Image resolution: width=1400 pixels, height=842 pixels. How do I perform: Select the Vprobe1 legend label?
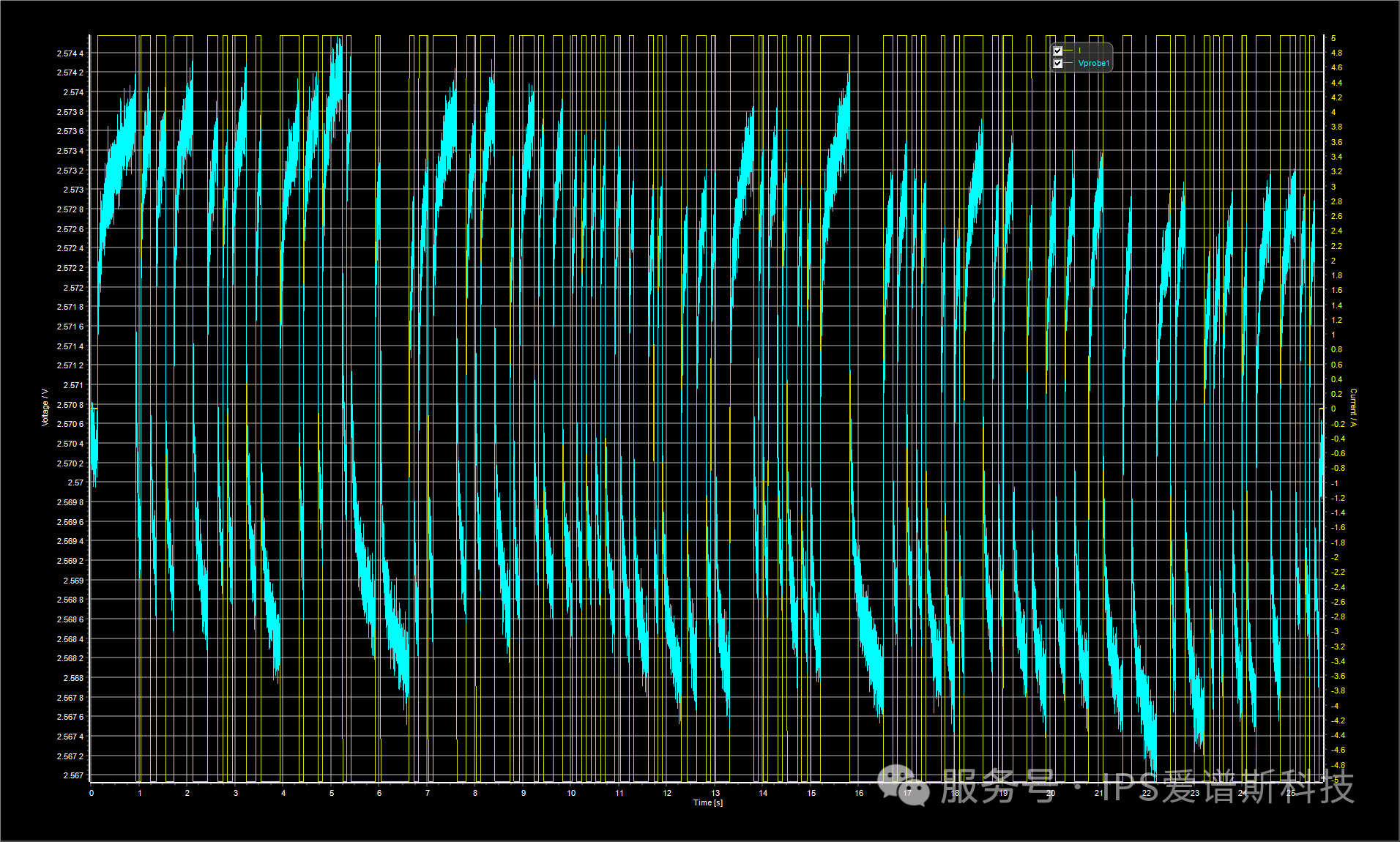1094,64
